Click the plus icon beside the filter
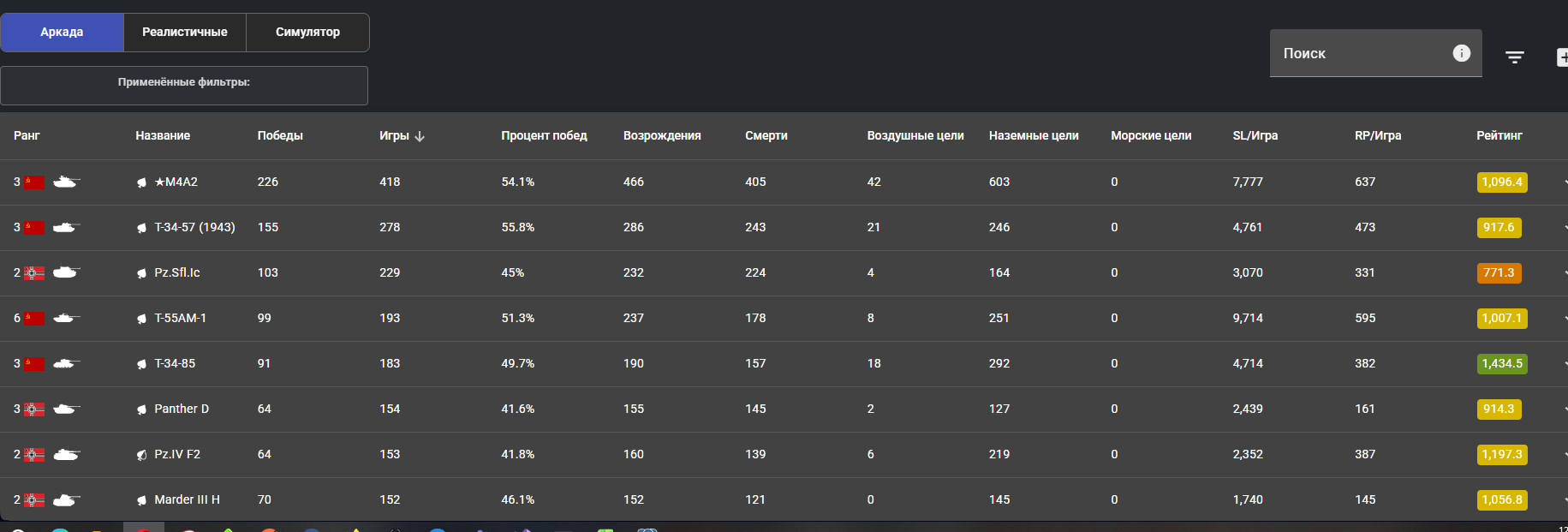This screenshot has width=1568, height=532. click(x=1561, y=57)
